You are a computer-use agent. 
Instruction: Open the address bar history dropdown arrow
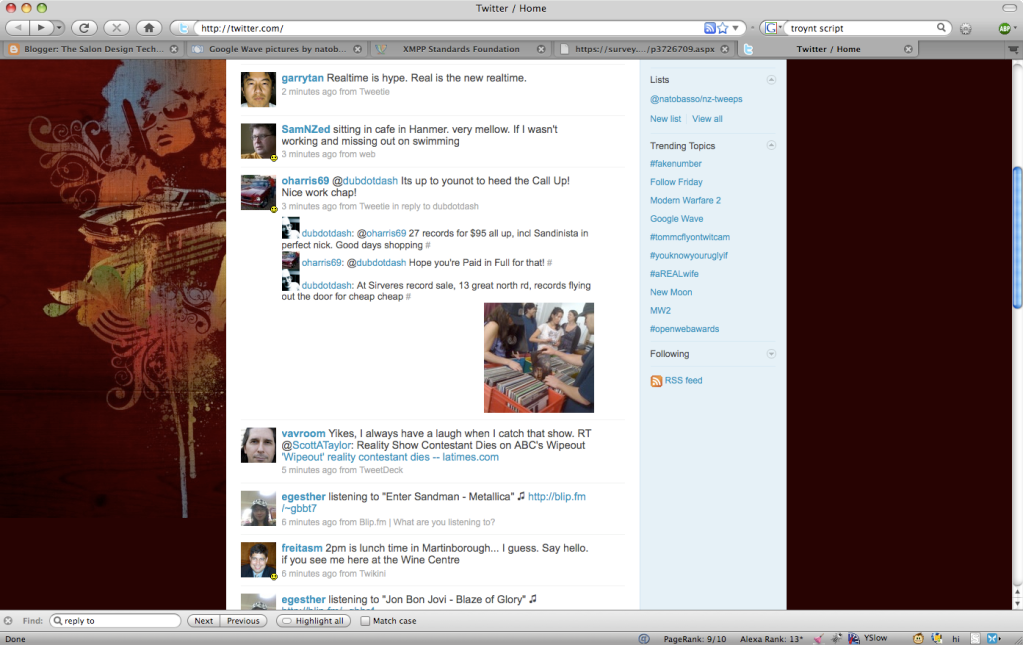click(x=735, y=28)
